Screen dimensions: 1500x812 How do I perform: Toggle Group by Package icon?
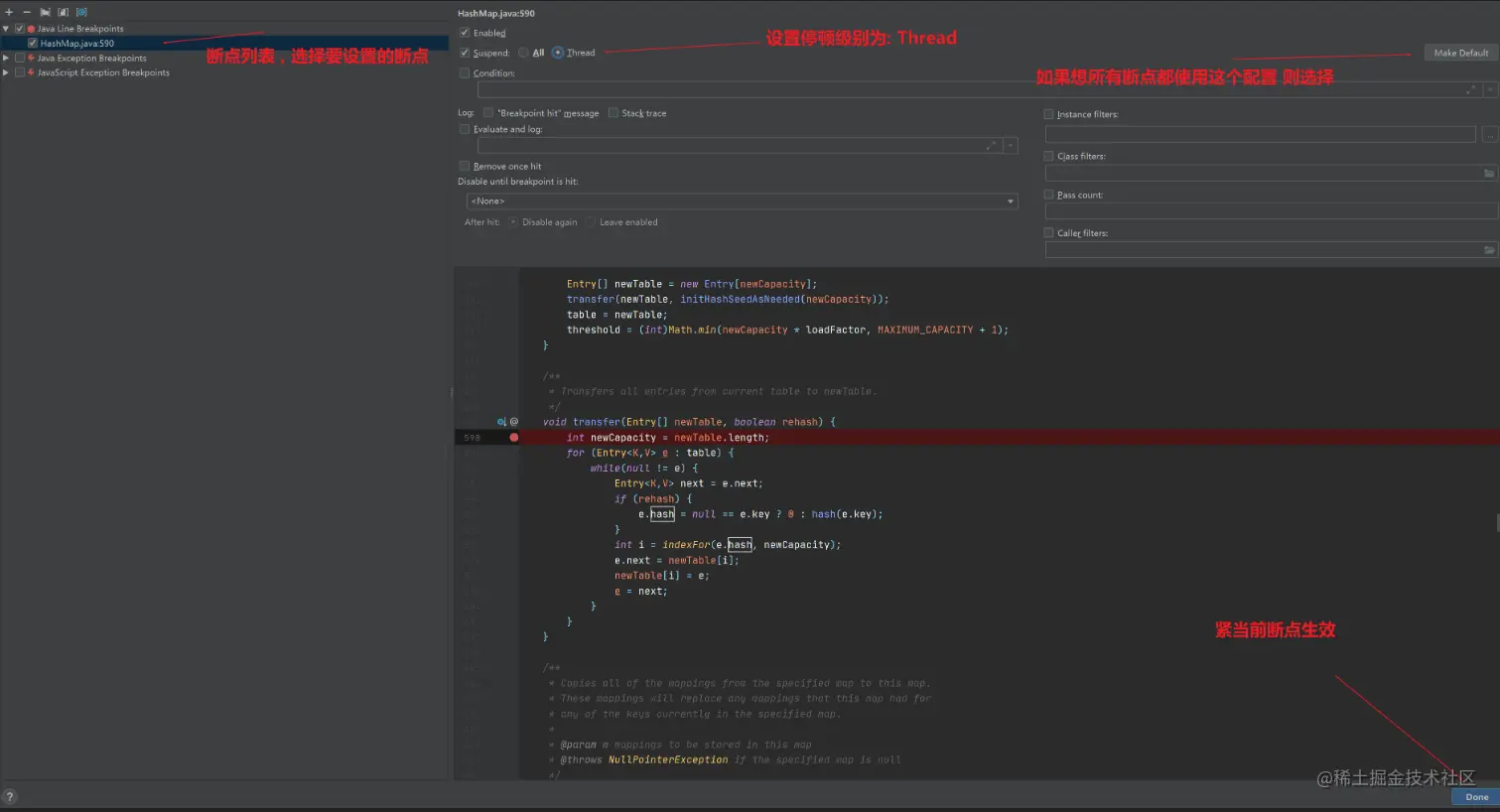[46, 12]
